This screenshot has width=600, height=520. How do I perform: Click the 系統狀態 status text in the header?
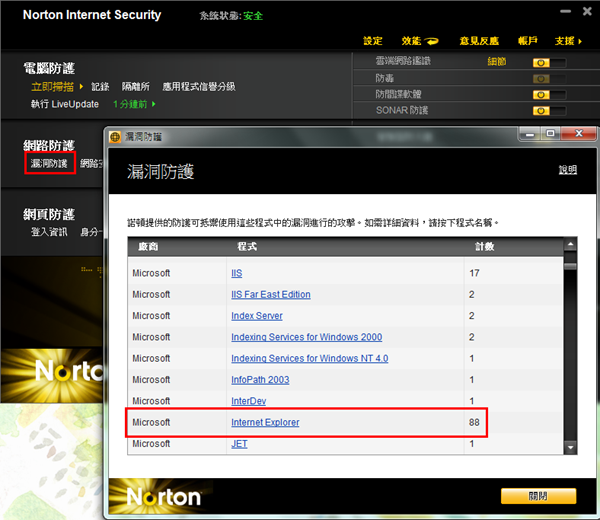tap(231, 16)
